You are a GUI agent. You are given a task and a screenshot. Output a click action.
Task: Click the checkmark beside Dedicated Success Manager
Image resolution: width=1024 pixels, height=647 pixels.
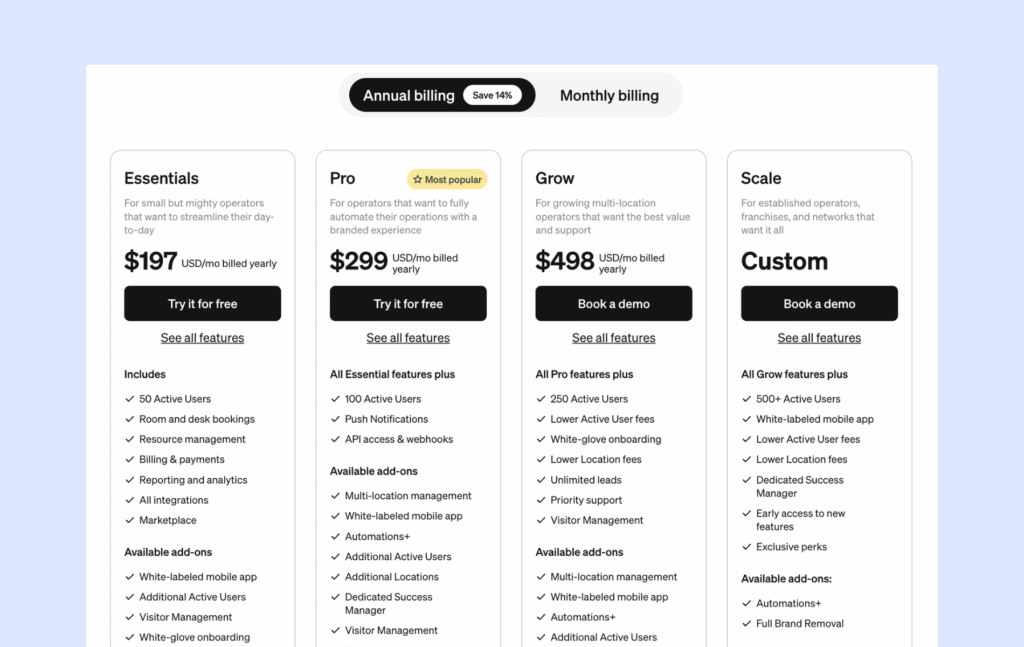coord(746,480)
